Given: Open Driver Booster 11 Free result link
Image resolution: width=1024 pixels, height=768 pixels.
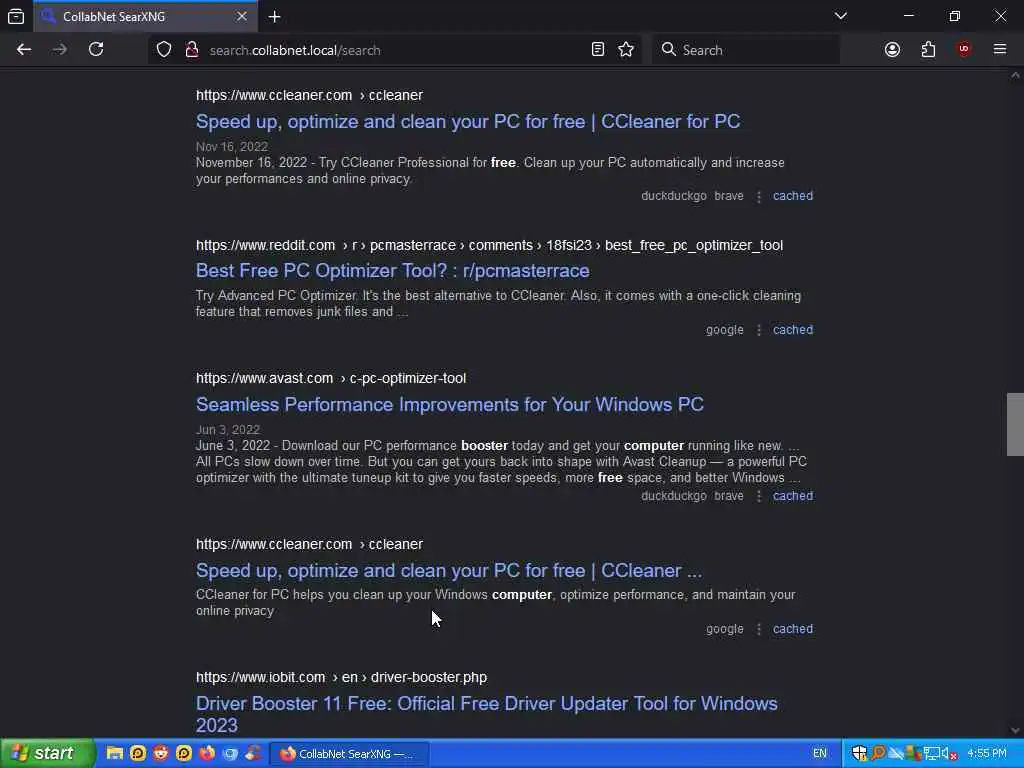Looking at the screenshot, I should click(x=487, y=714).
